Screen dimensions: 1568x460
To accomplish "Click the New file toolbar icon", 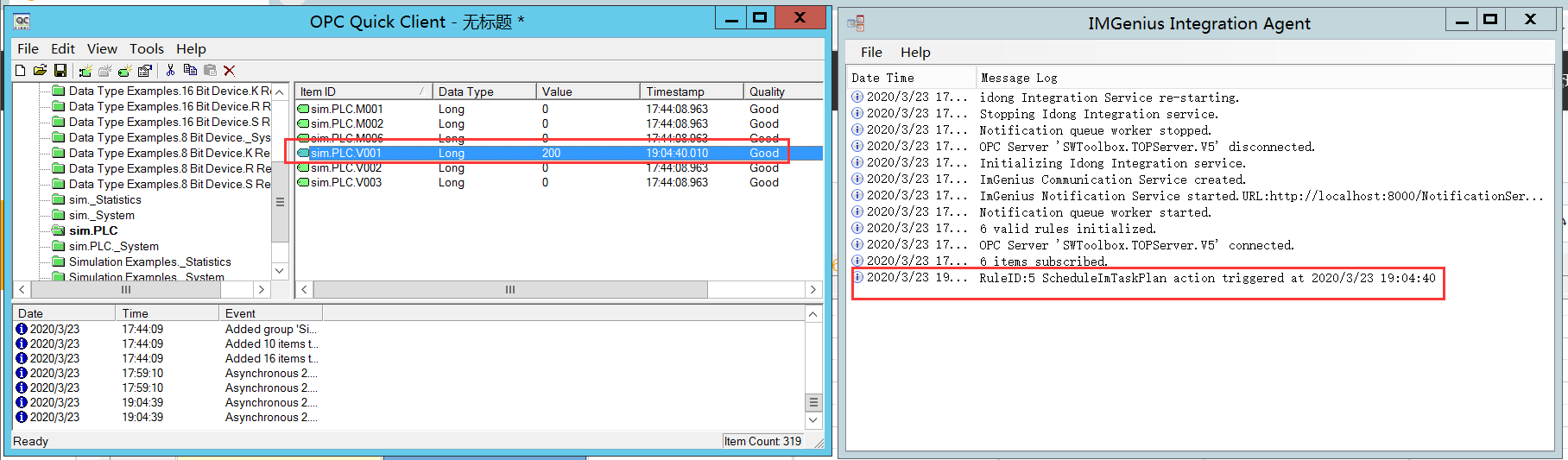I will pyautogui.click(x=21, y=71).
